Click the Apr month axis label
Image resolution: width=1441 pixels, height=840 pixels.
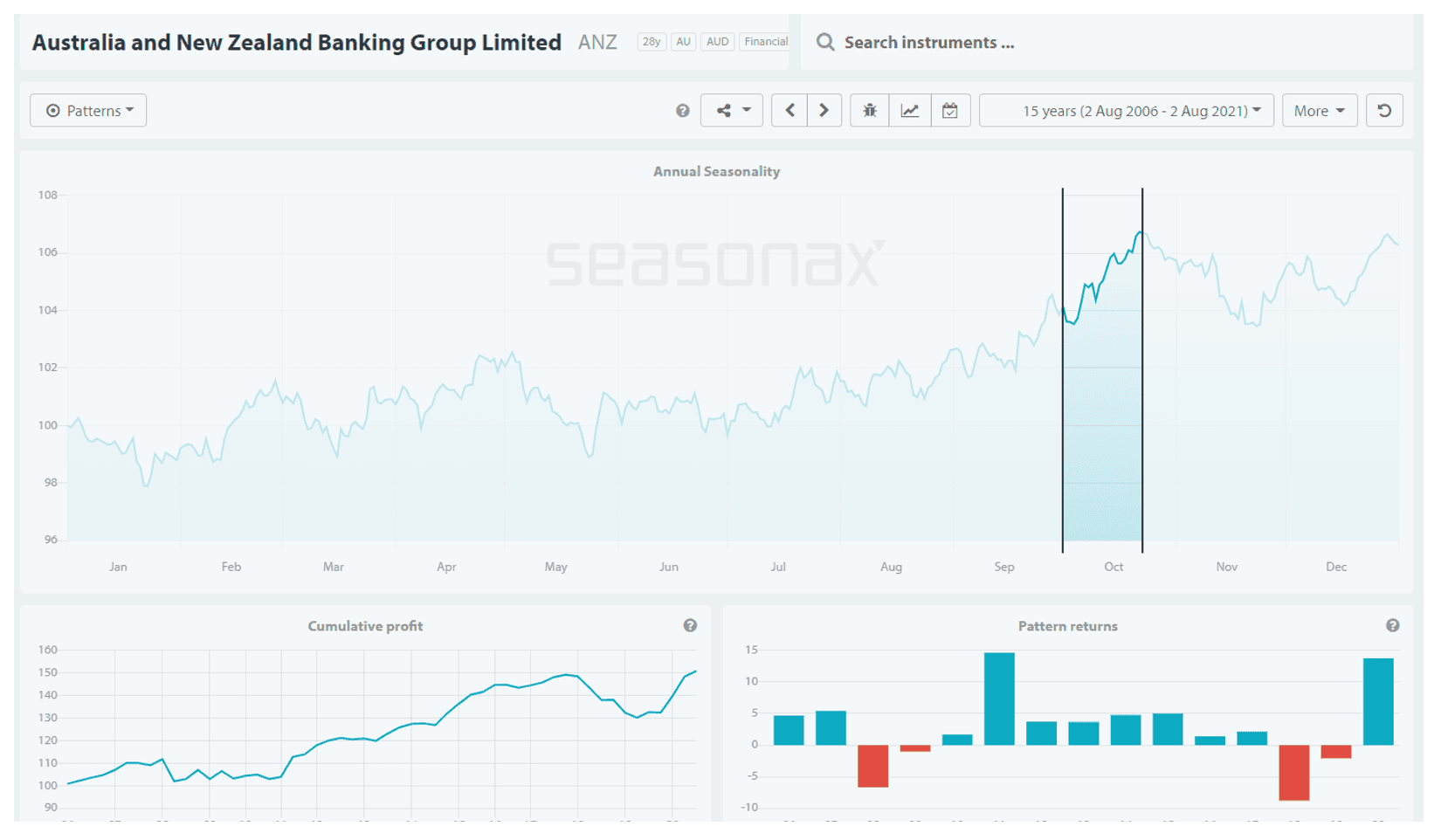coord(446,567)
